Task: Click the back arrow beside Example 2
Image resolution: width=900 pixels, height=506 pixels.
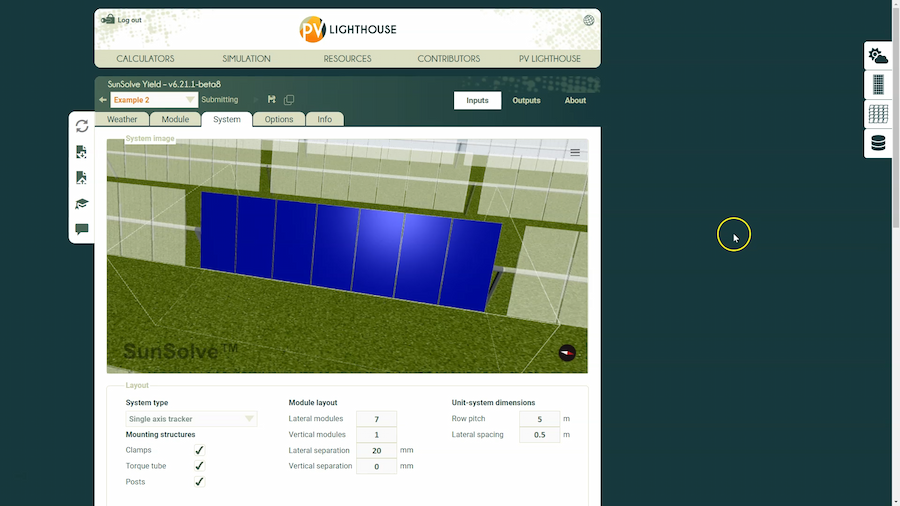Action: 103,100
